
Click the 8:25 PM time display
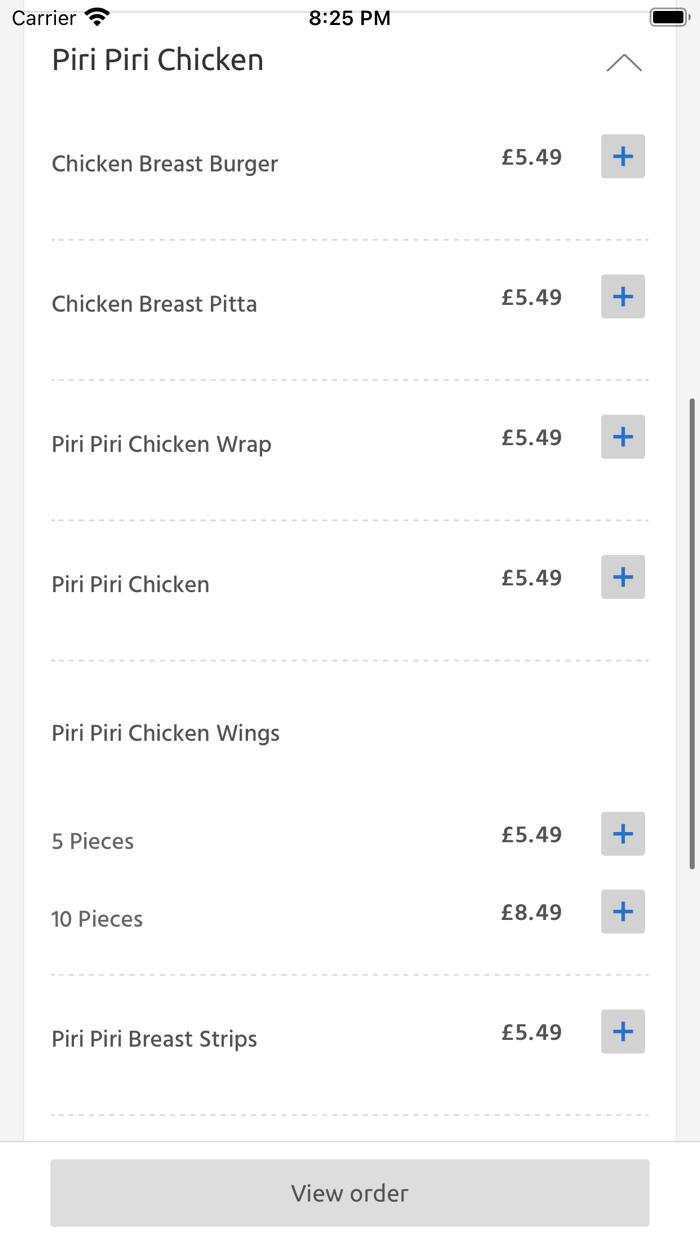tap(349, 15)
